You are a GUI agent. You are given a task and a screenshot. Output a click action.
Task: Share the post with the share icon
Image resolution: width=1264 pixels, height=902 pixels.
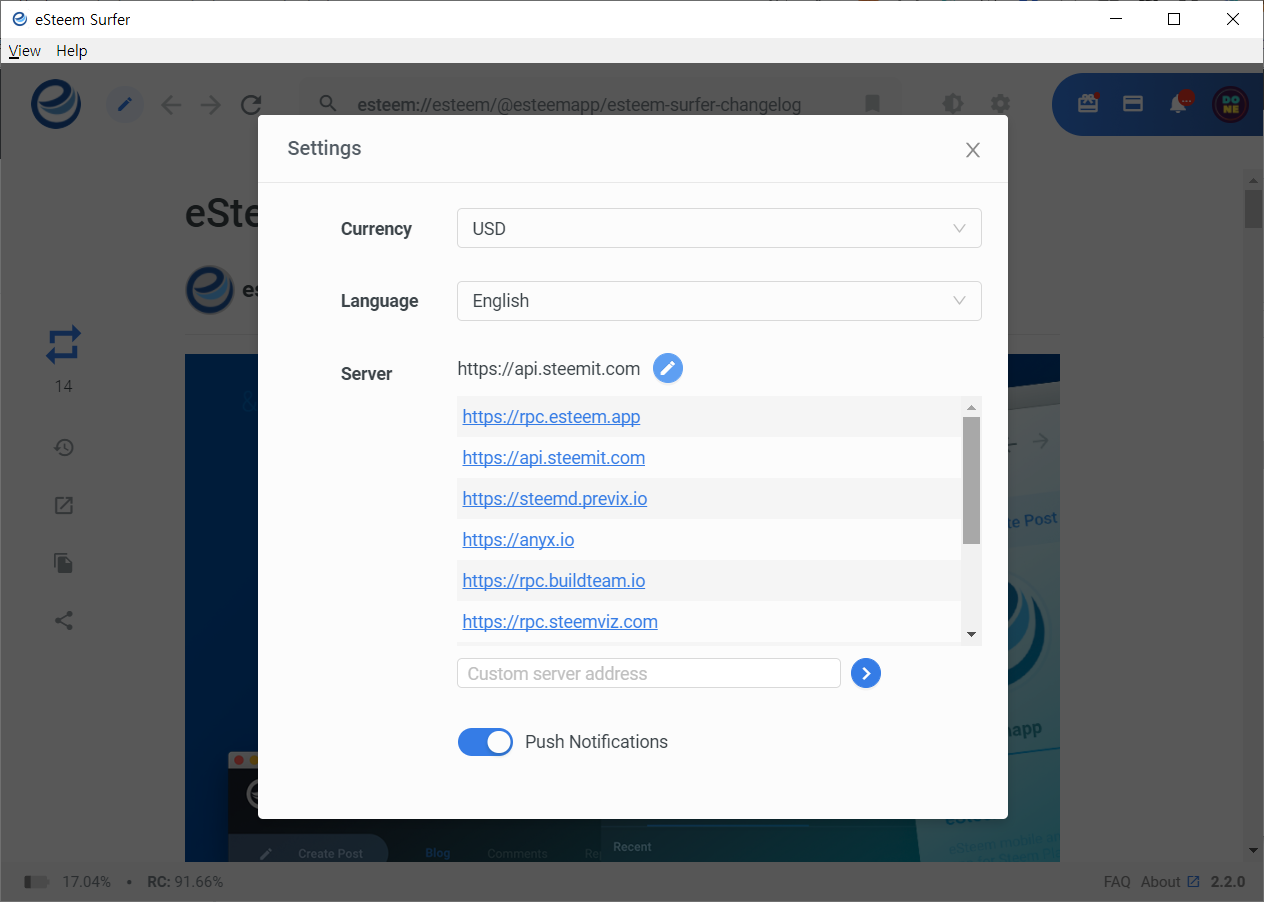tap(64, 621)
